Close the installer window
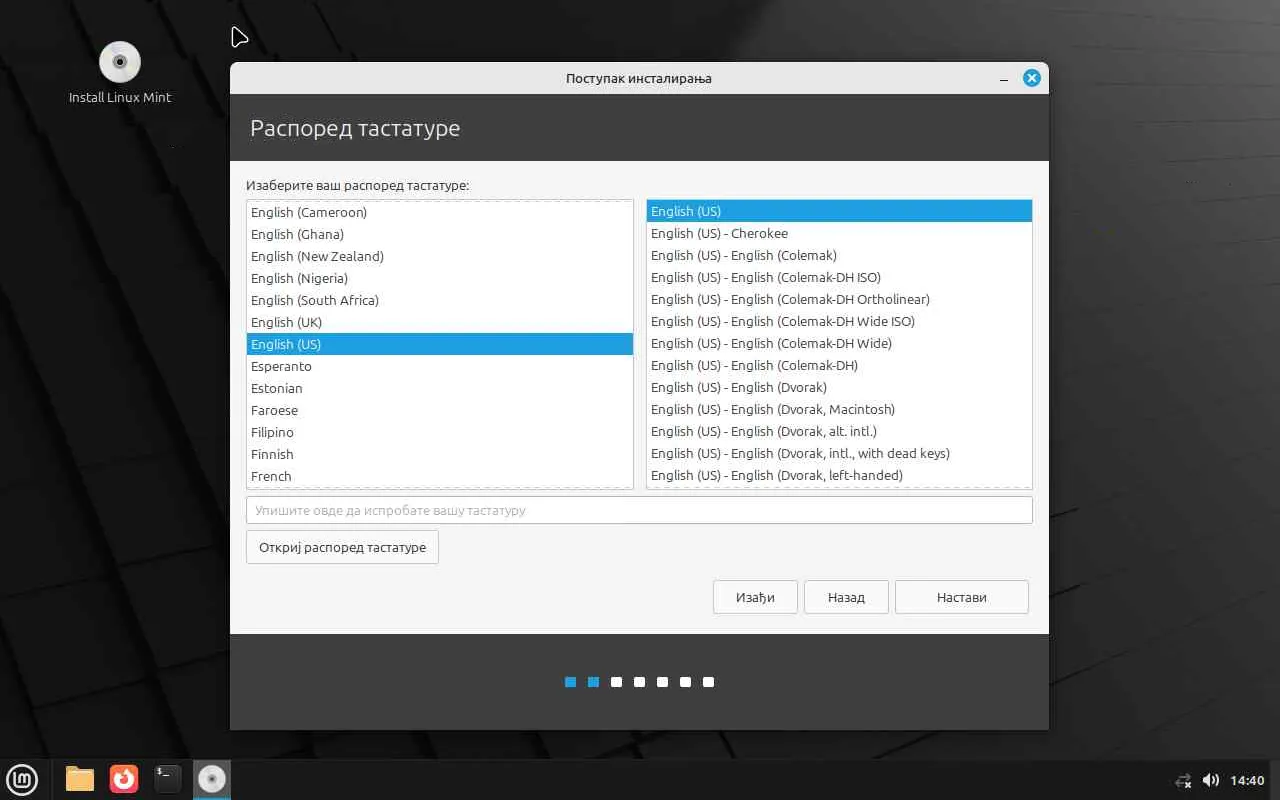The image size is (1280, 800). [x=1032, y=78]
